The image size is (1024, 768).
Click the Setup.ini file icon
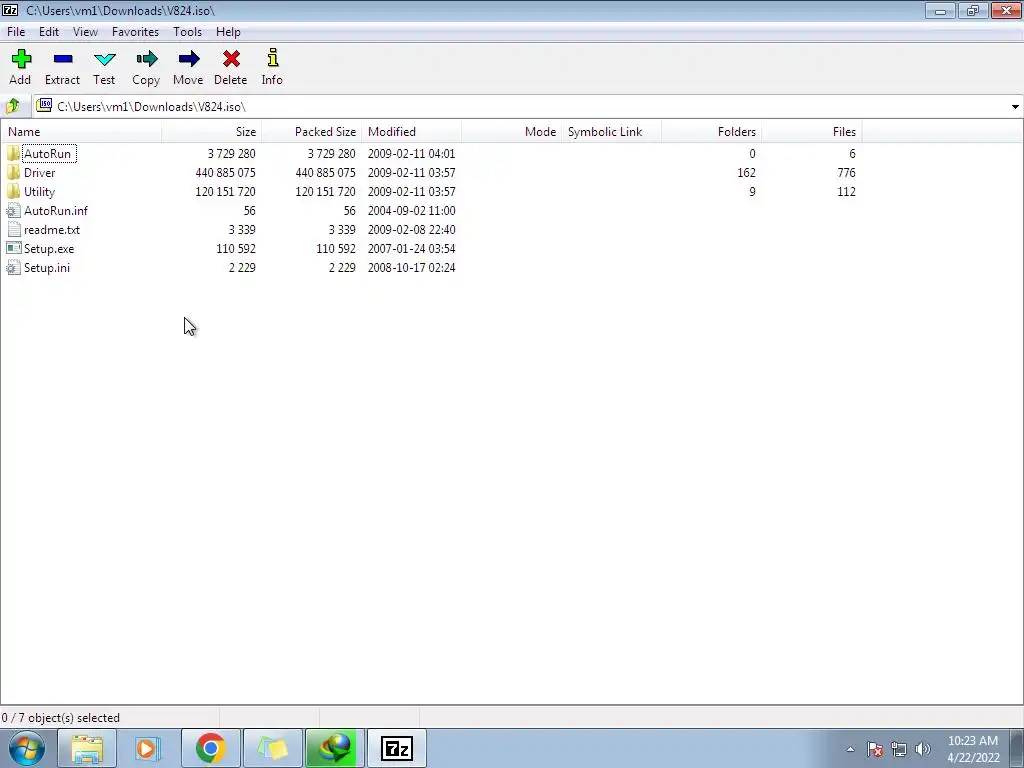point(14,267)
